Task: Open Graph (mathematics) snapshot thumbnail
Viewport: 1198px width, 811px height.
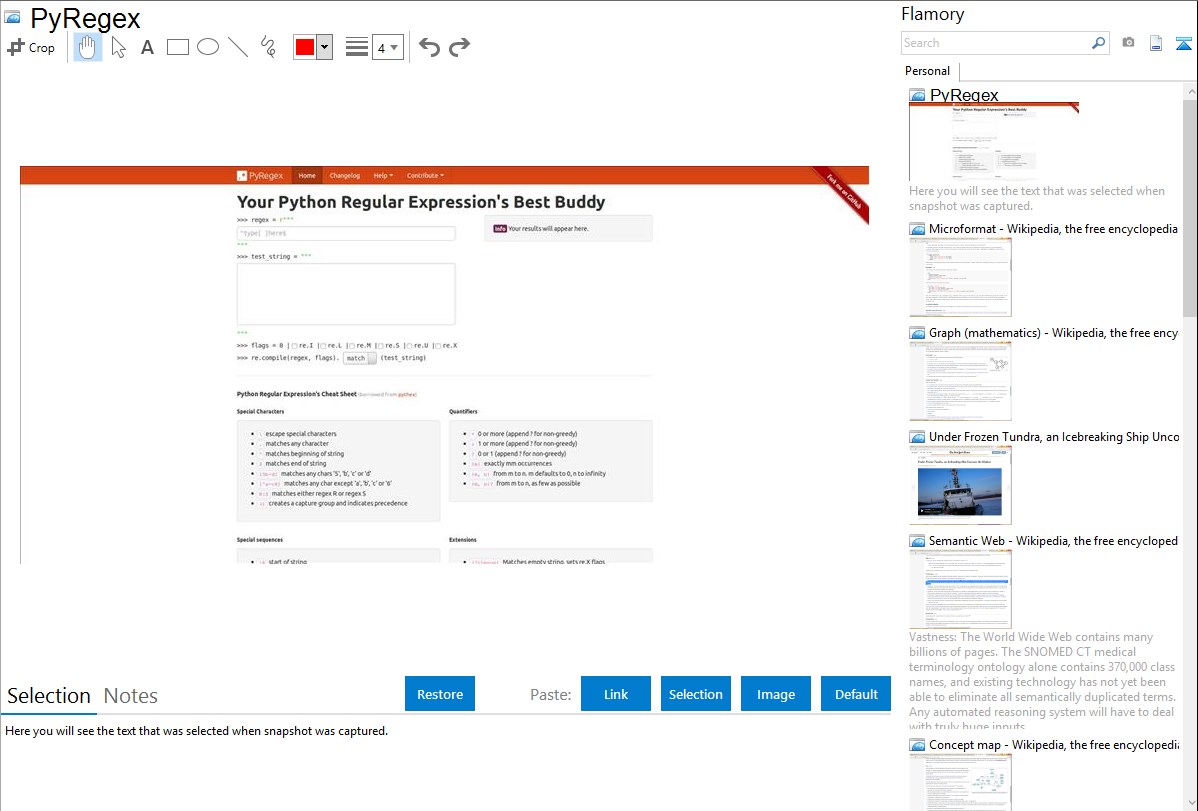Action: (960, 381)
